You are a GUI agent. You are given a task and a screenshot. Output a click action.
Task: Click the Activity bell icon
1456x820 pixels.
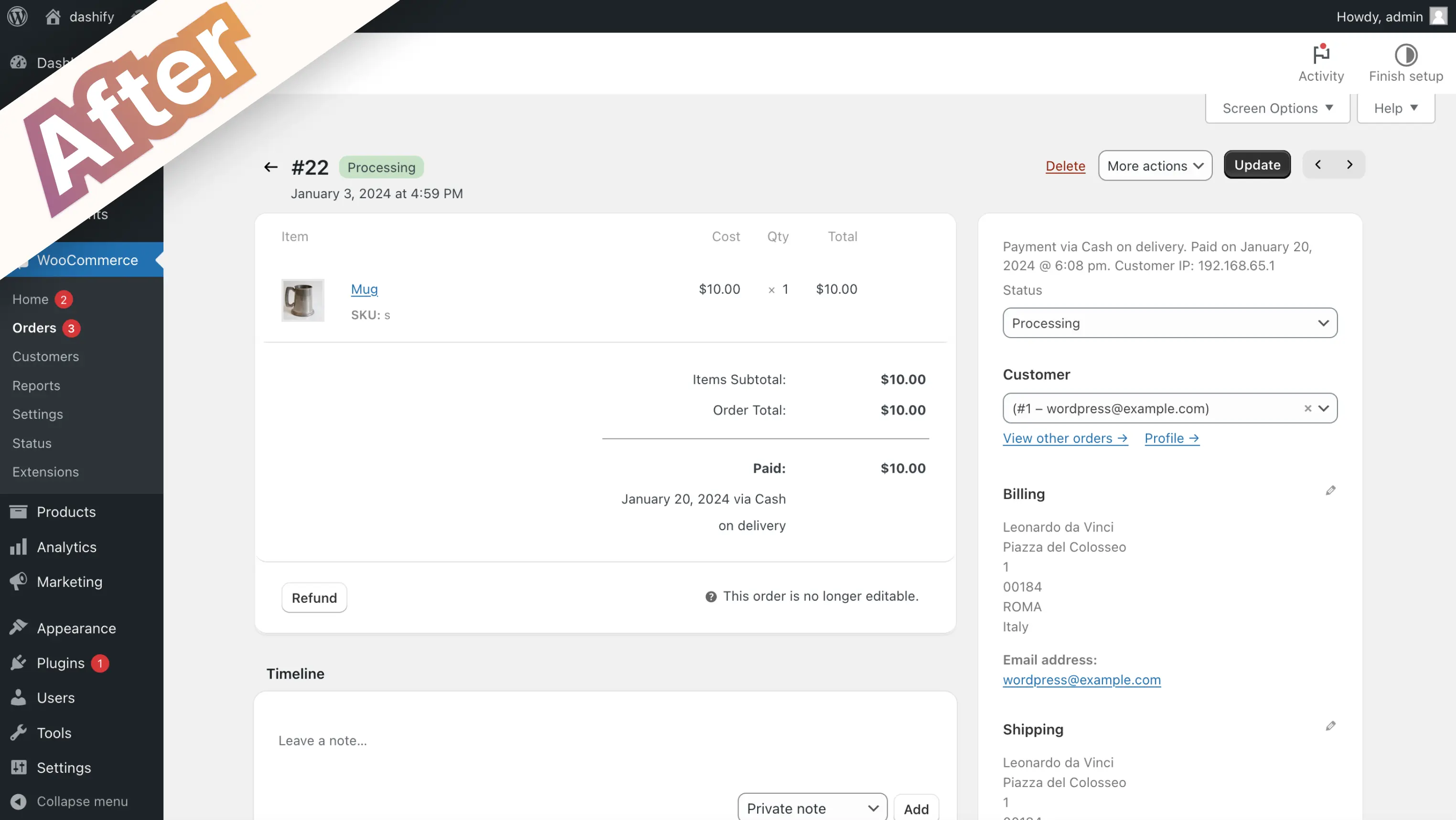click(1321, 54)
